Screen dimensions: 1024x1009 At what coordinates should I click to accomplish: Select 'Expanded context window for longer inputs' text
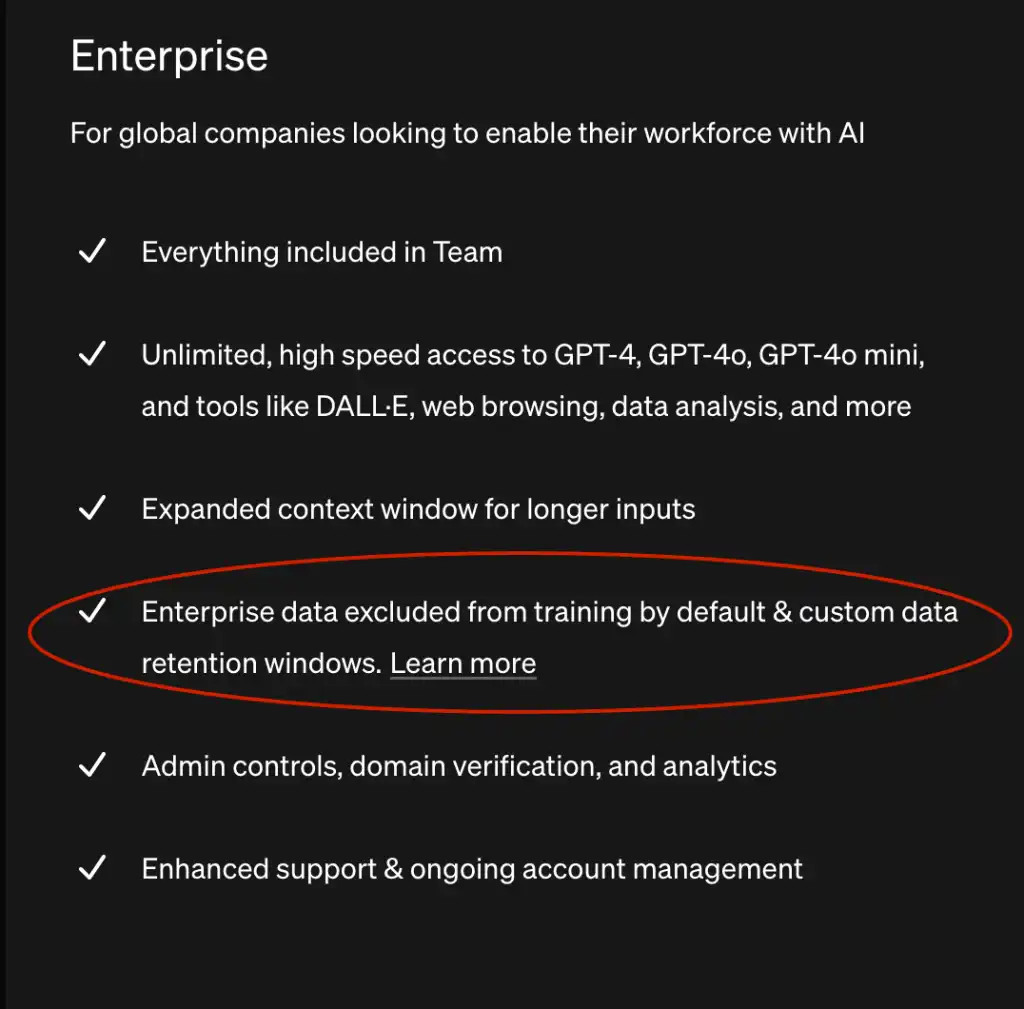click(418, 509)
